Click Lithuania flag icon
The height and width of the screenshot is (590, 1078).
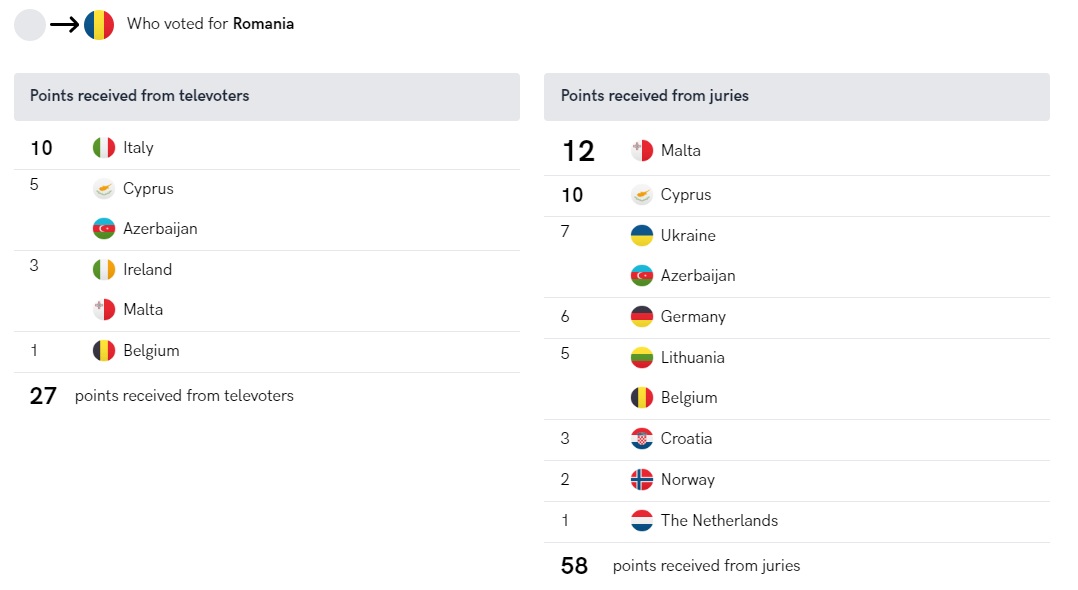pos(642,358)
